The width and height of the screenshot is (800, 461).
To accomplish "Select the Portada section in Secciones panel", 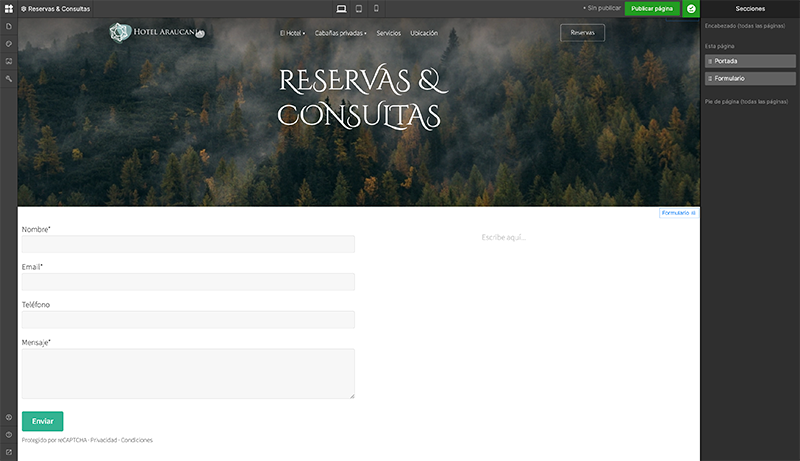I will click(750, 61).
